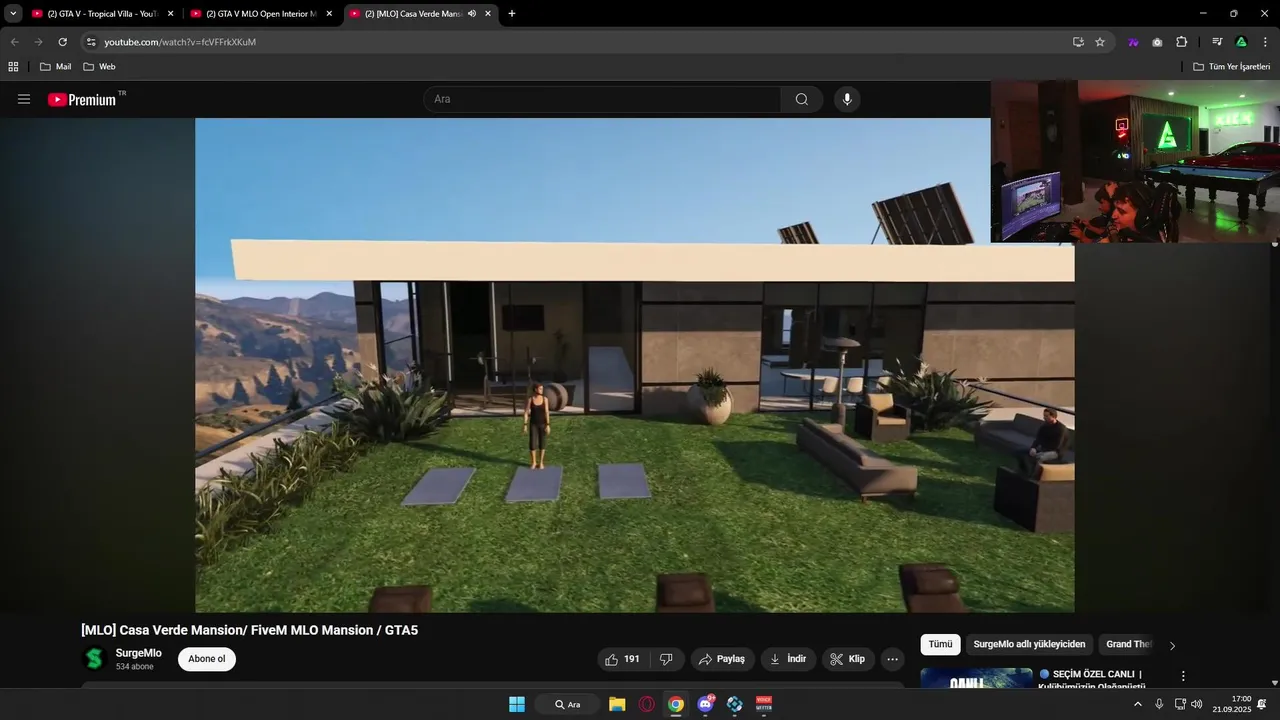1280x720 pixels.
Task: Reload the YouTube page
Action: click(x=62, y=42)
